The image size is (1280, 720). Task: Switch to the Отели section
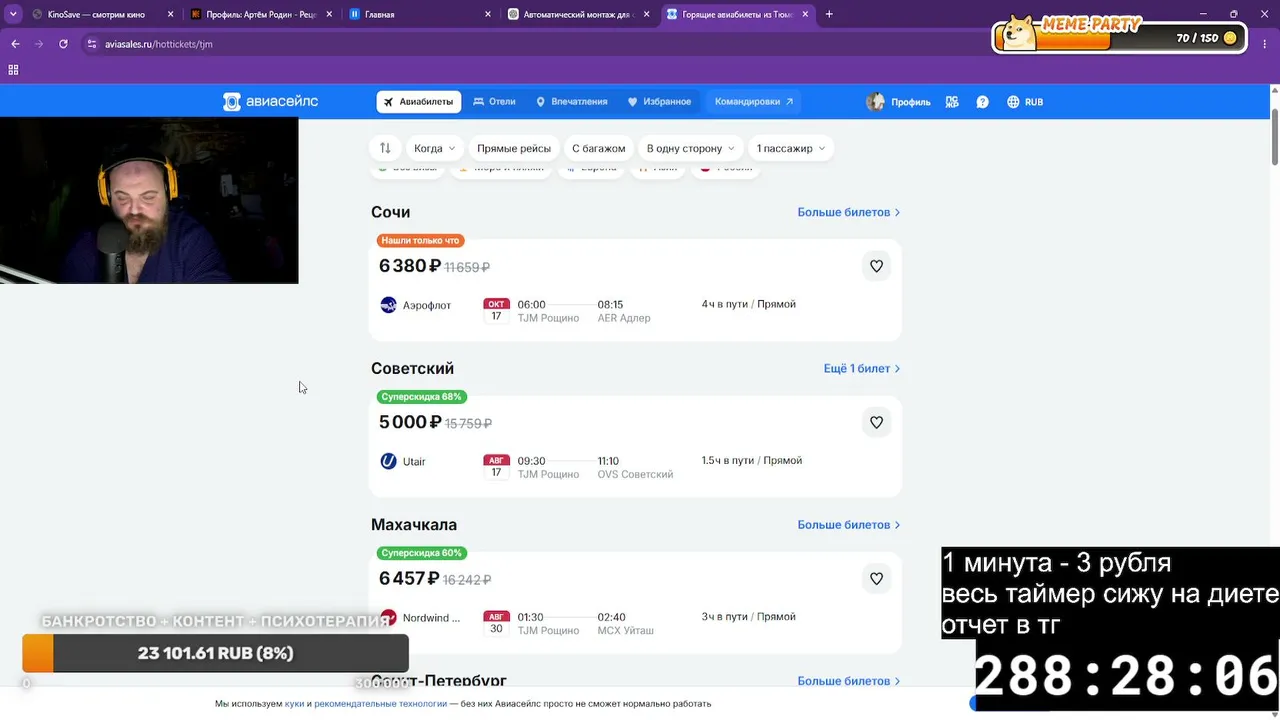[x=494, y=102]
